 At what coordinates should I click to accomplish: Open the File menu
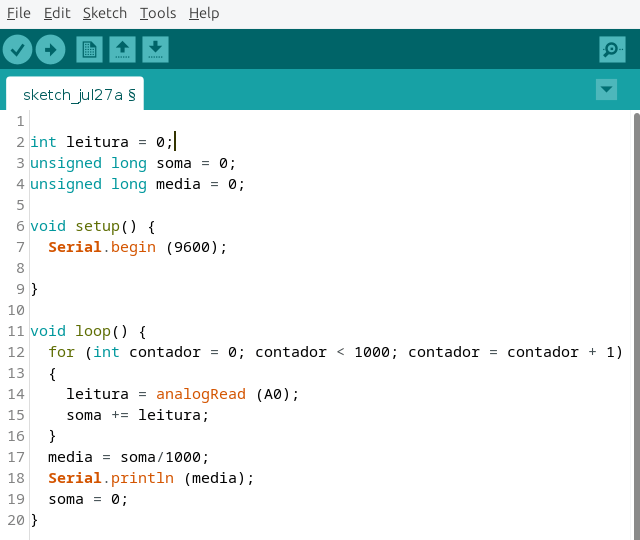pyautogui.click(x=19, y=13)
